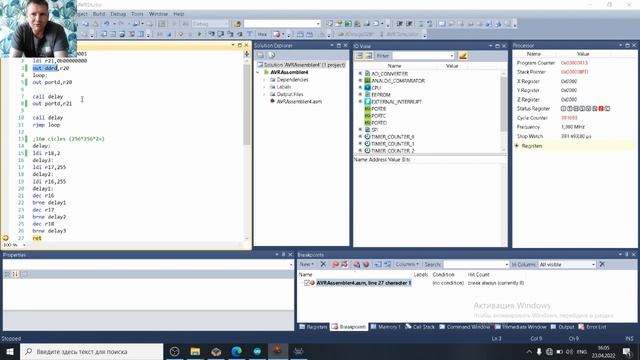This screenshot has width=640, height=360.
Task: Switch to the Call Stack tab
Action: tap(420, 327)
